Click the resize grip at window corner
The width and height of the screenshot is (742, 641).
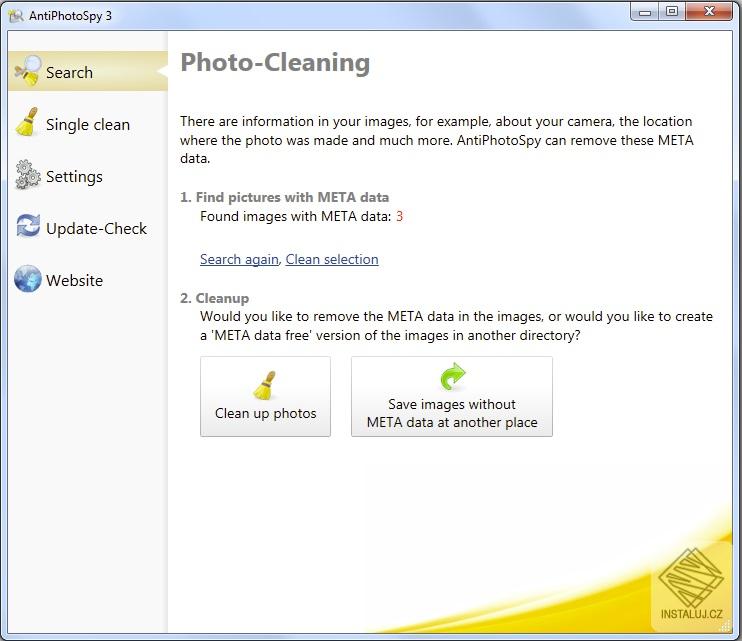pos(725,627)
